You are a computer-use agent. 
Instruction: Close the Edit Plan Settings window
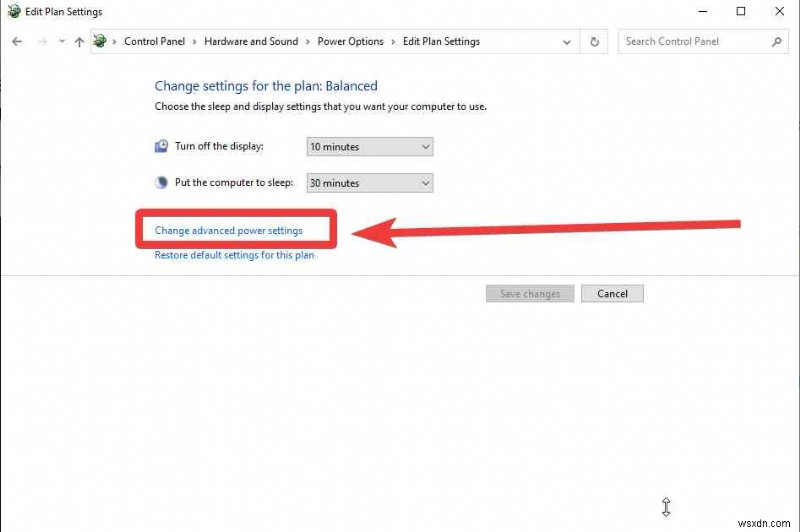click(x=780, y=11)
